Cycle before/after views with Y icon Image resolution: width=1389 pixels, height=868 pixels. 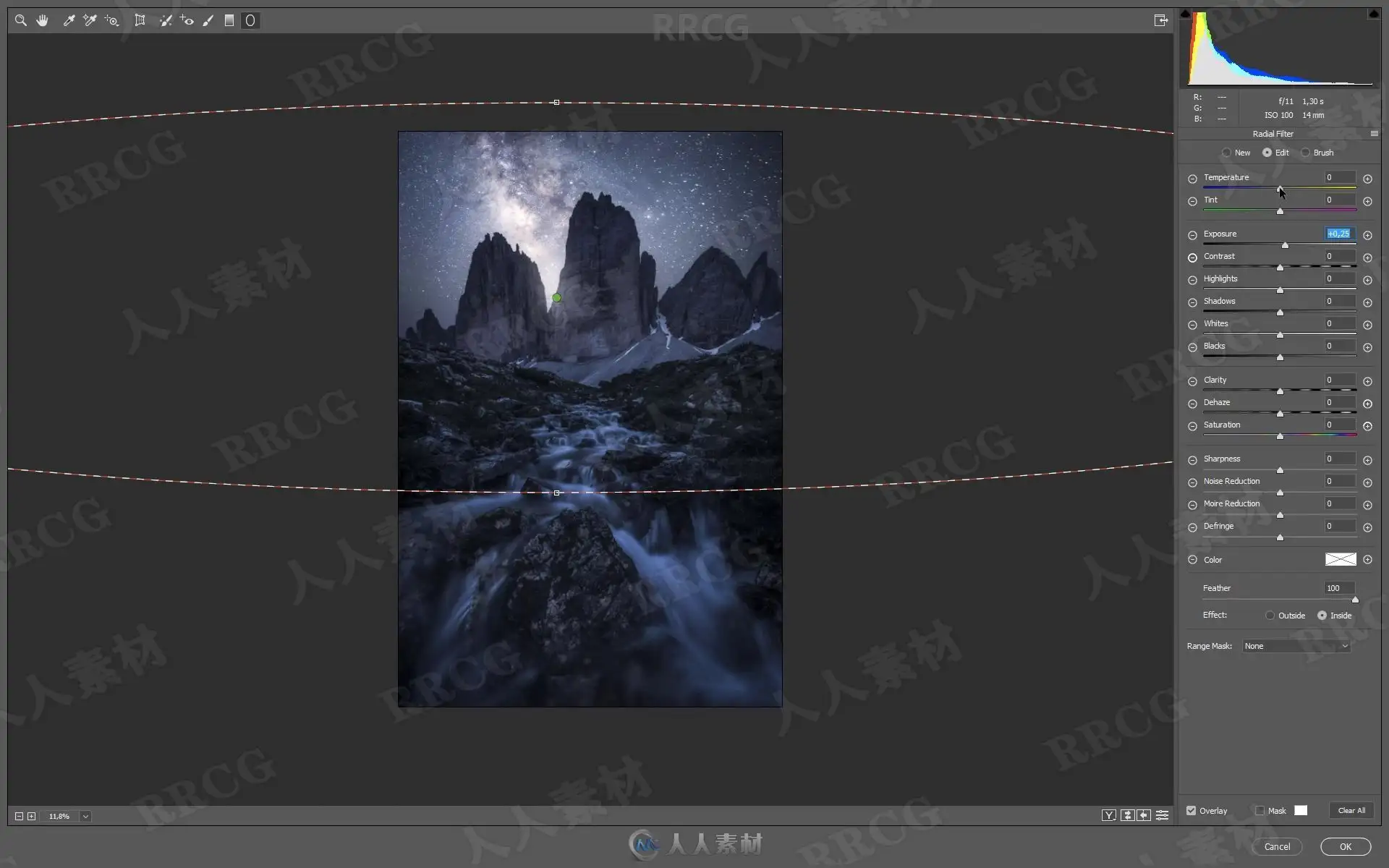pyautogui.click(x=1109, y=815)
